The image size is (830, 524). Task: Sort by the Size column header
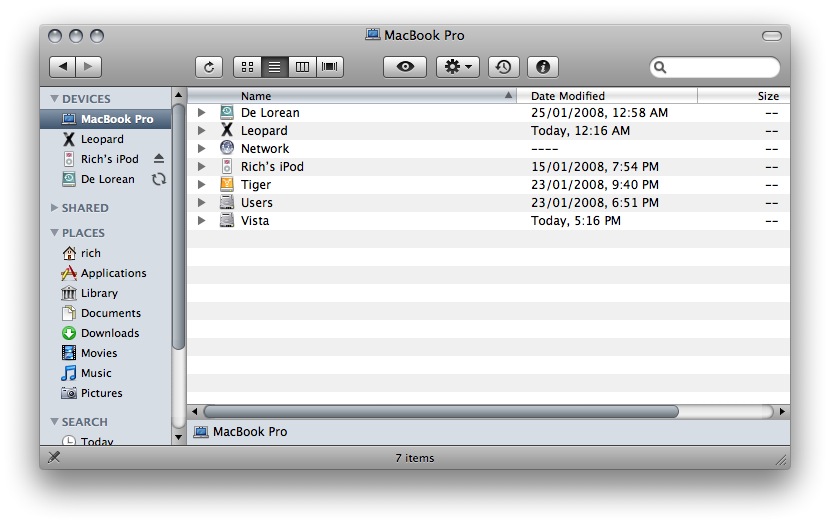click(744, 96)
